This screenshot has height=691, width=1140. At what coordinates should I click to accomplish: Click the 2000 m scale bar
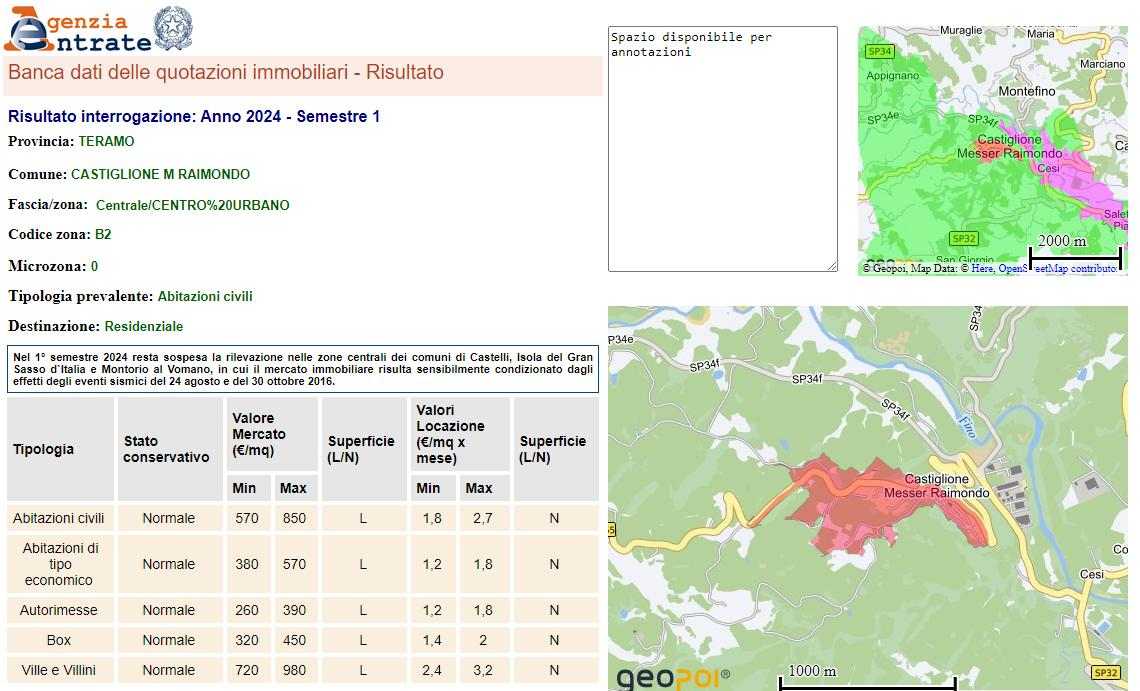[1074, 250]
